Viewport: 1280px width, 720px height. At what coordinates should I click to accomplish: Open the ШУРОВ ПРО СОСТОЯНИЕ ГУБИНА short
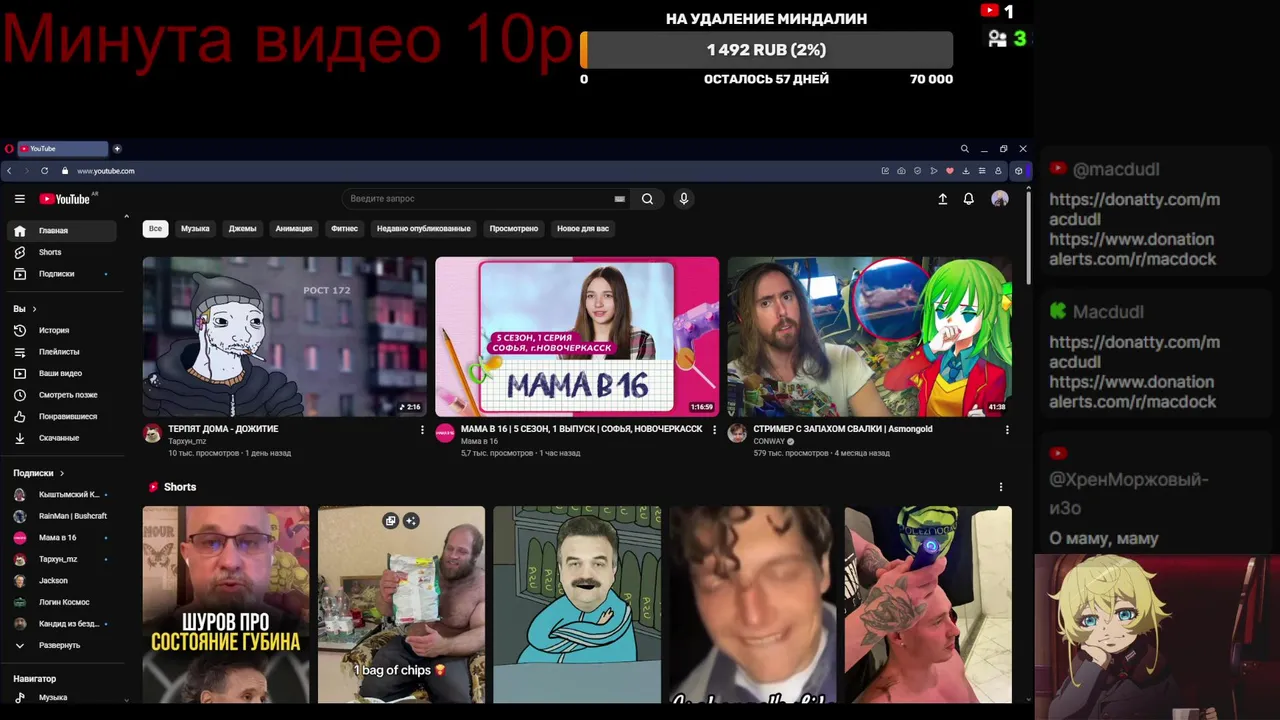(226, 605)
